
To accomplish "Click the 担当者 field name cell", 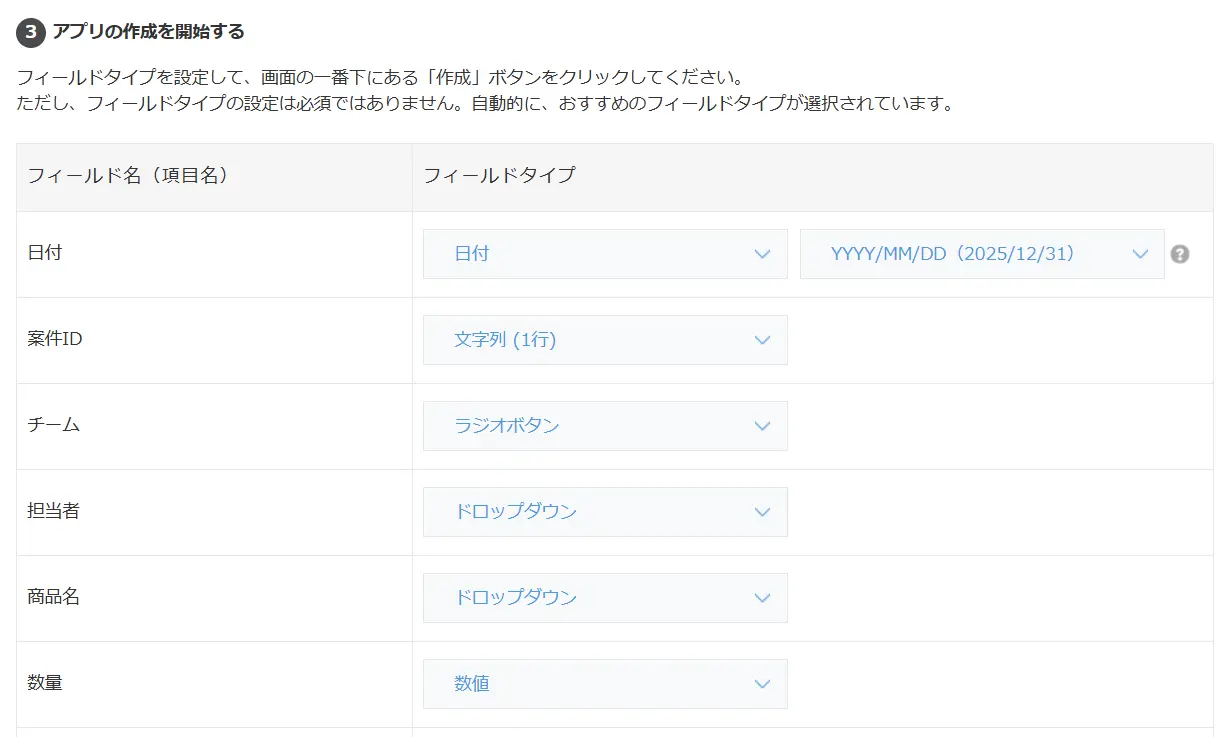I will pos(54,511).
